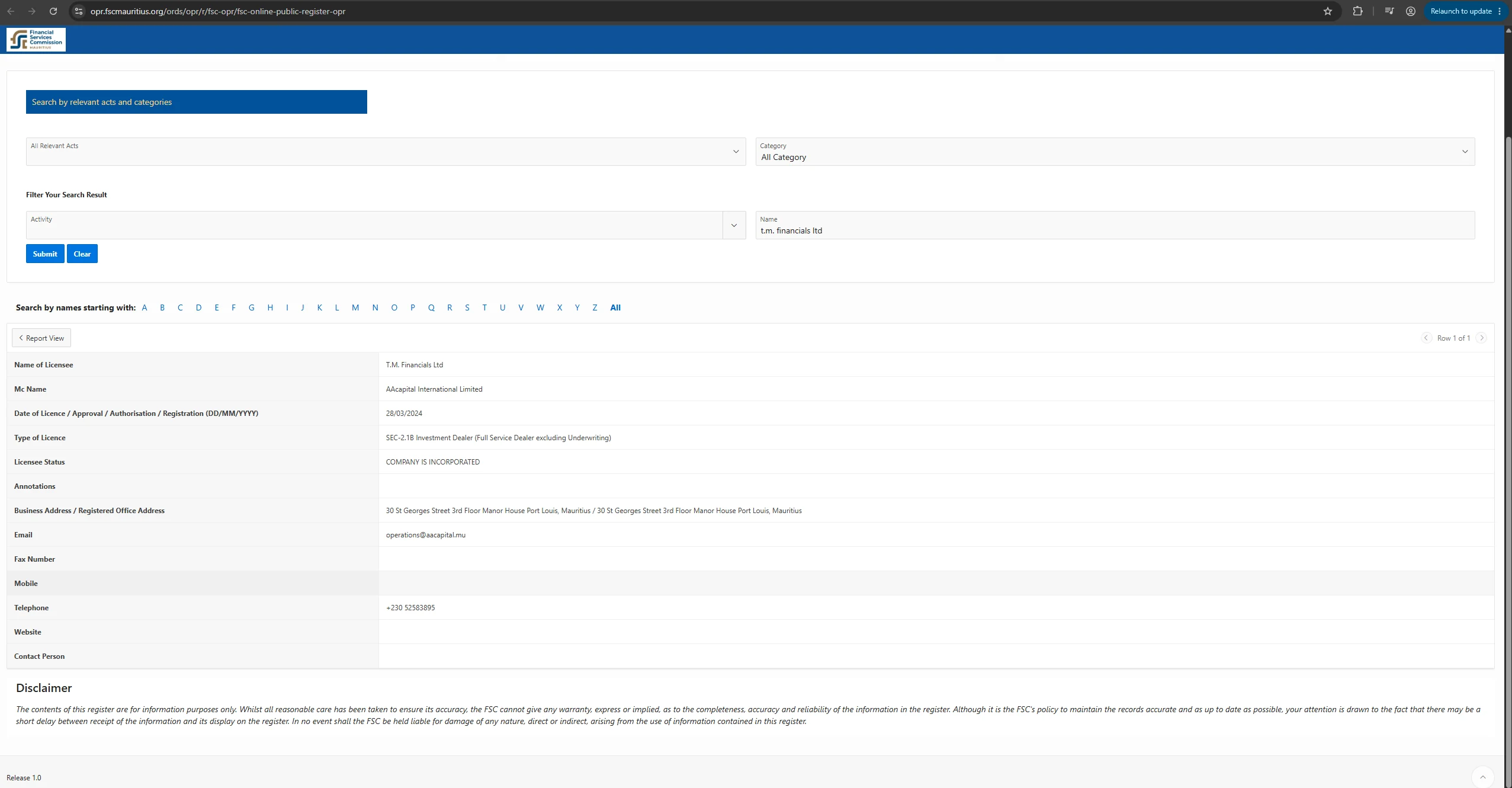Filter names starting with Q
Image resolution: width=1512 pixels, height=788 pixels.
click(x=431, y=307)
